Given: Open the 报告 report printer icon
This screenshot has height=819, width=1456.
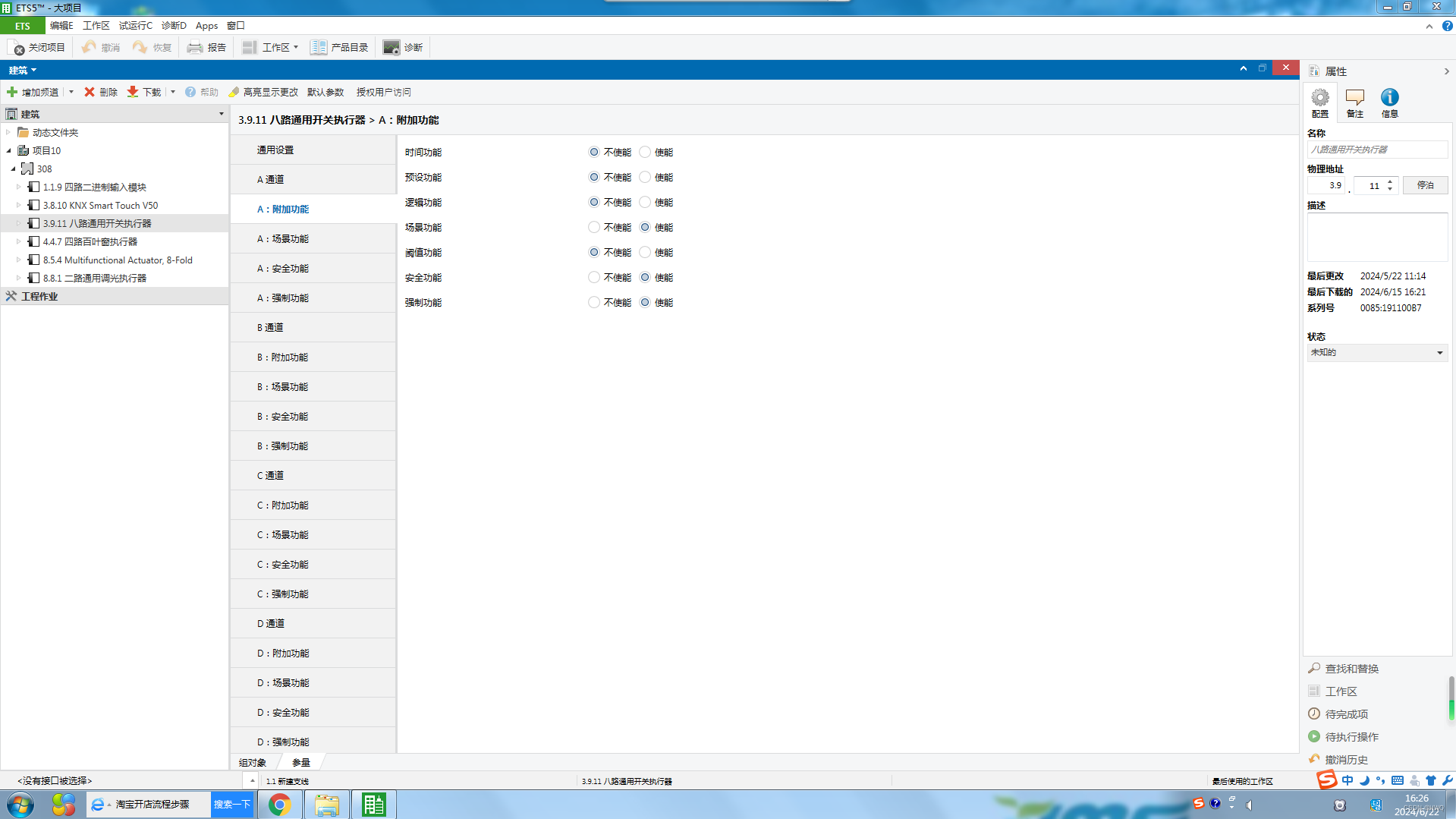Looking at the screenshot, I should pyautogui.click(x=195, y=47).
